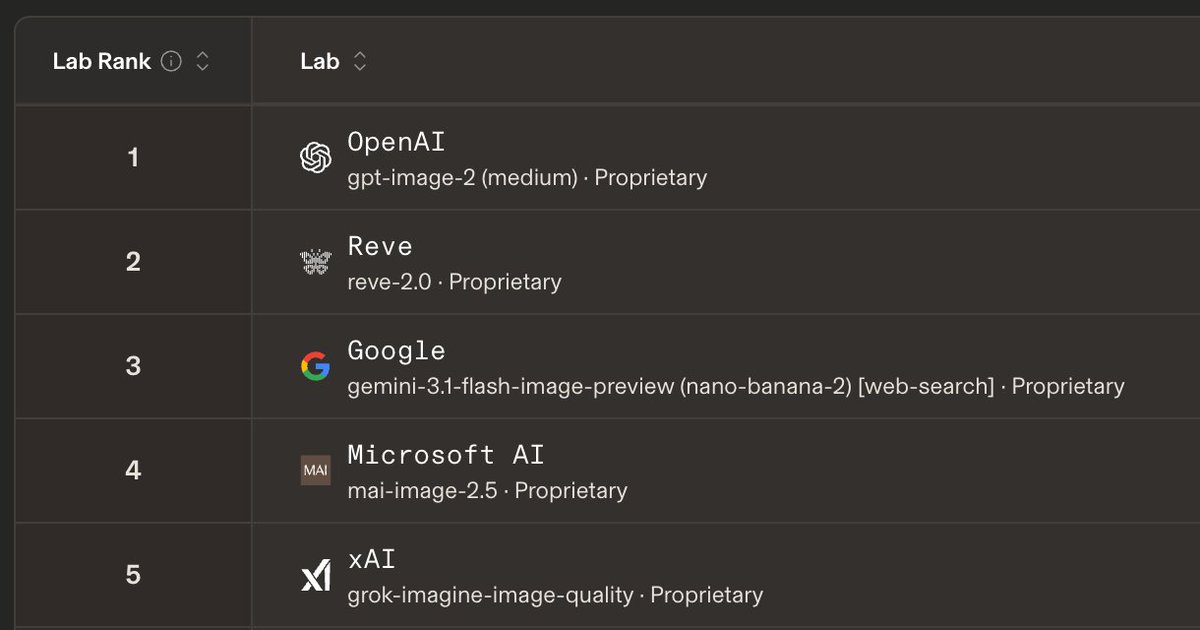Select gpt-image-2 (medium) model text
The width and height of the screenshot is (1200, 630).
(x=463, y=178)
